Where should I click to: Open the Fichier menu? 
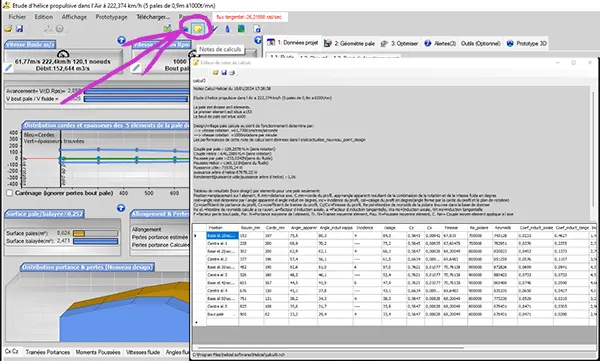point(17,17)
